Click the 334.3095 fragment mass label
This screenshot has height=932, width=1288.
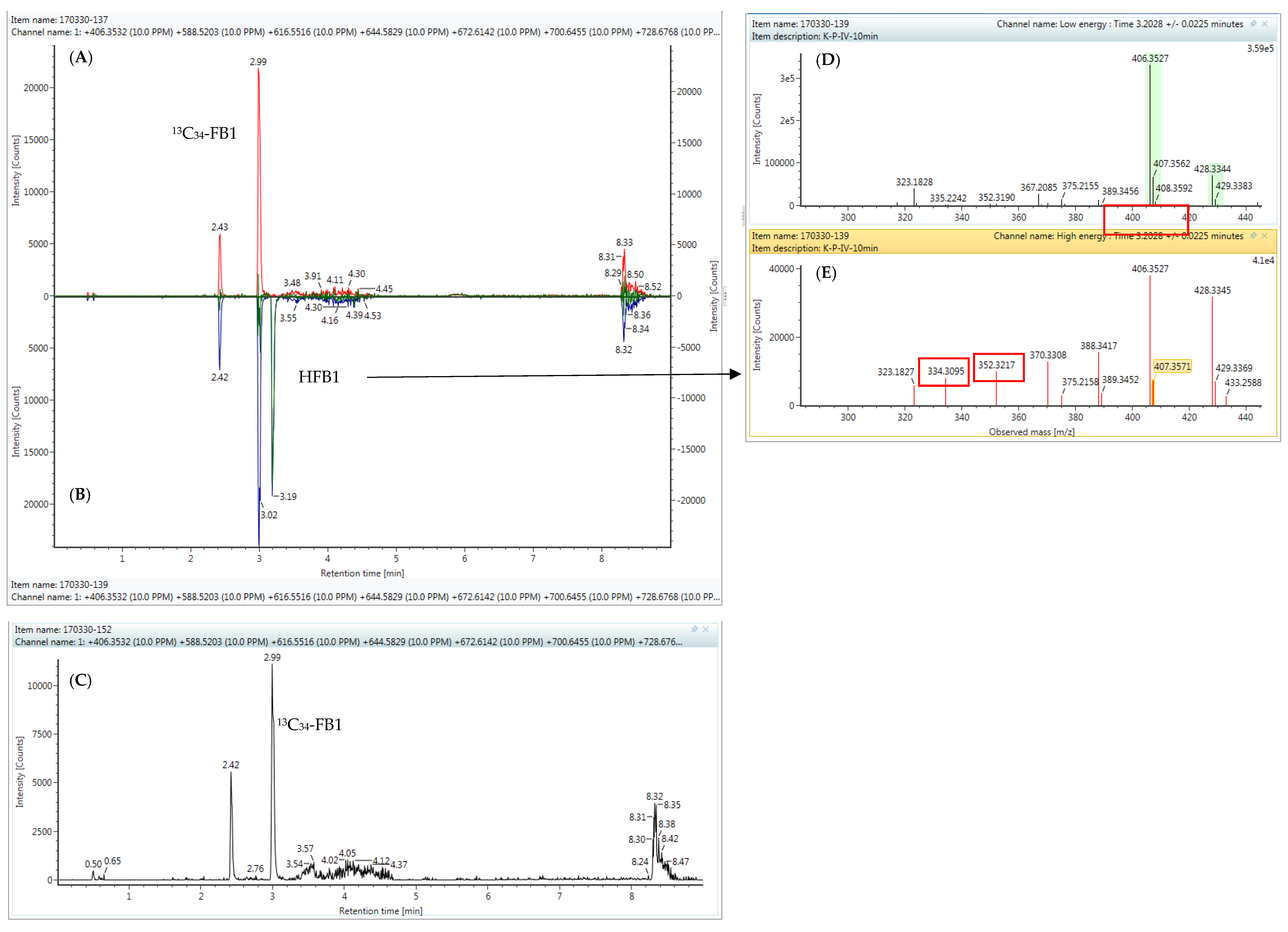pos(946,371)
